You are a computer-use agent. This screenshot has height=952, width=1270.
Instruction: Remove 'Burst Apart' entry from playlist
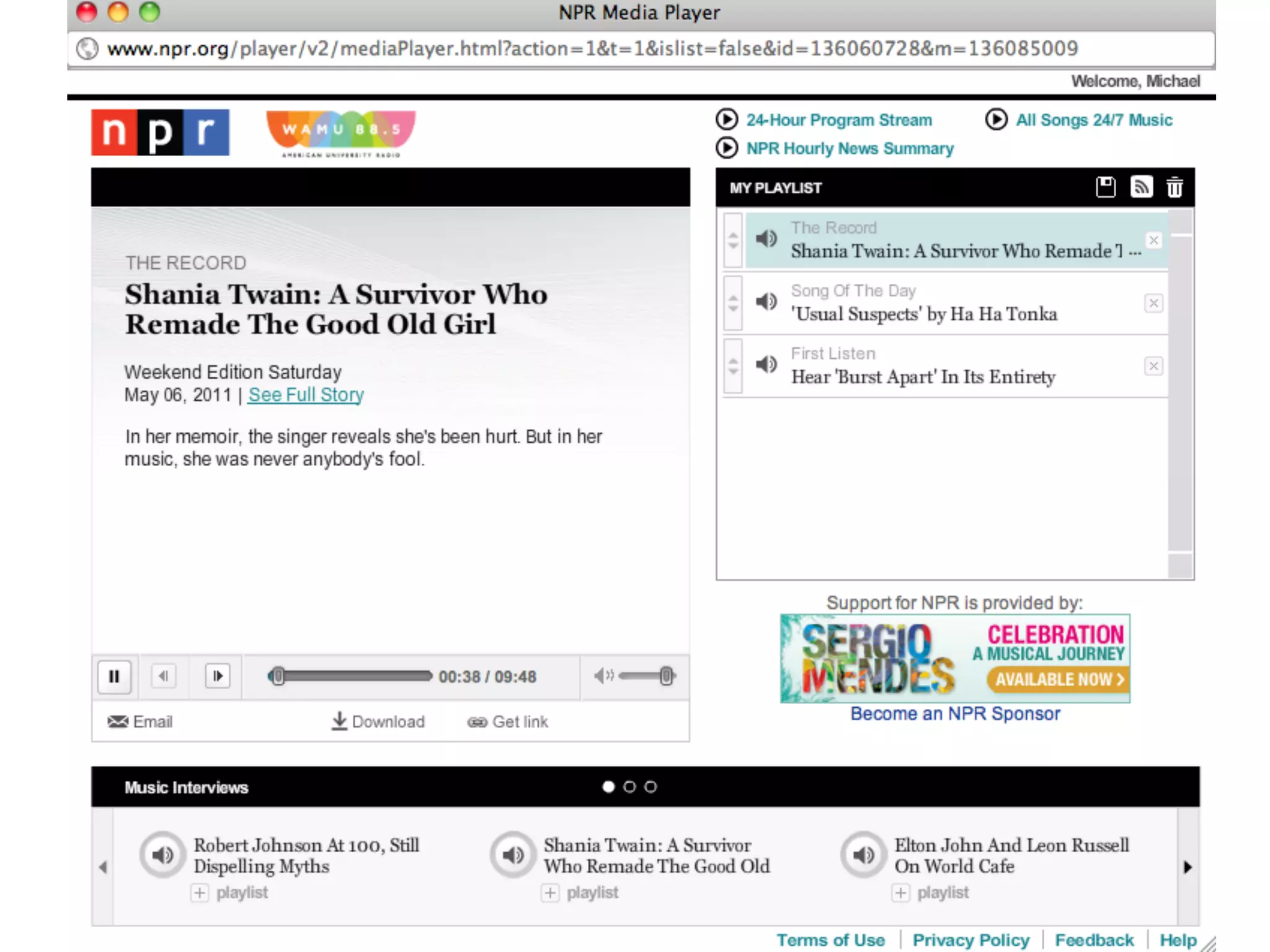1153,366
